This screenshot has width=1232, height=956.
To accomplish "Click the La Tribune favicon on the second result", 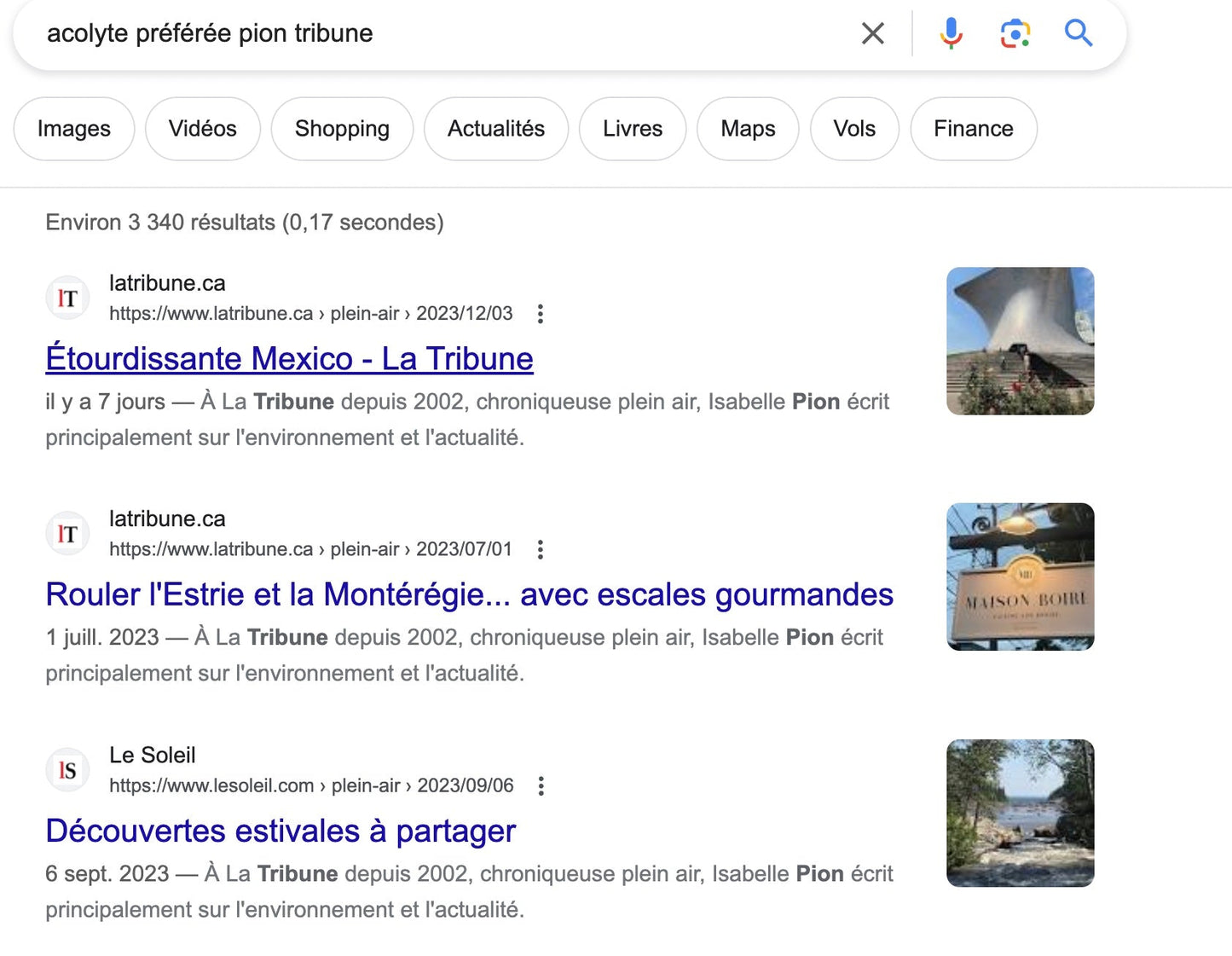I will 67,535.
